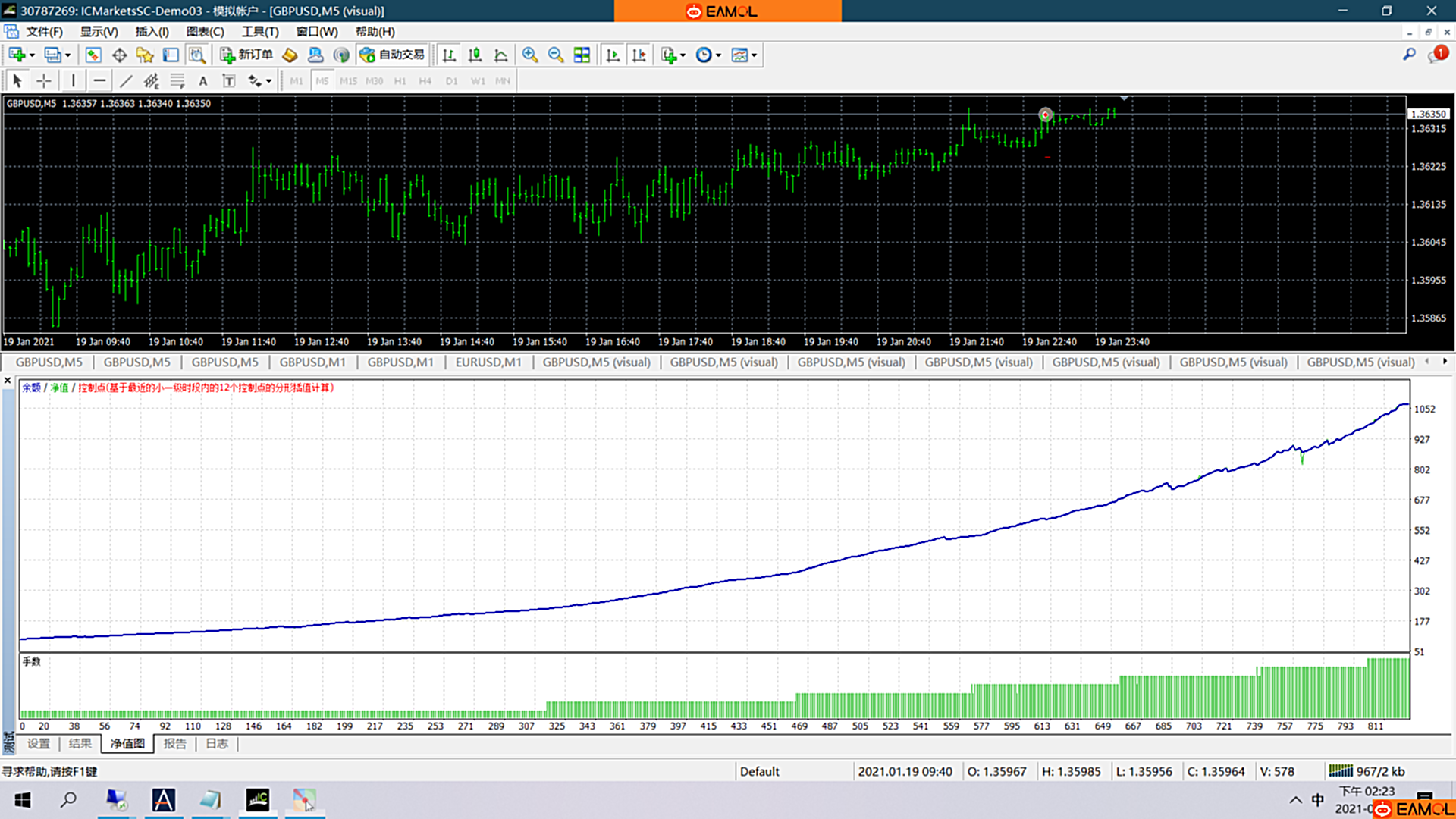Screen dimensions: 1456x819
Task: Click the Zoom In magnifier
Action: tap(530, 55)
